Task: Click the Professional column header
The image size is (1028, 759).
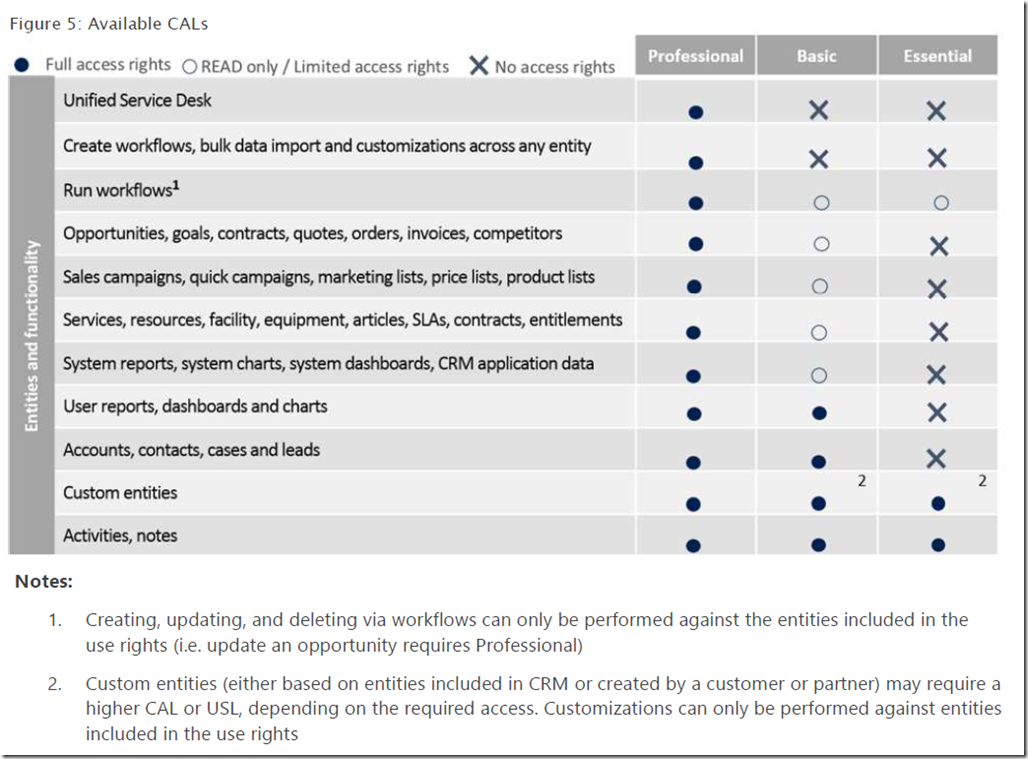Action: point(695,56)
